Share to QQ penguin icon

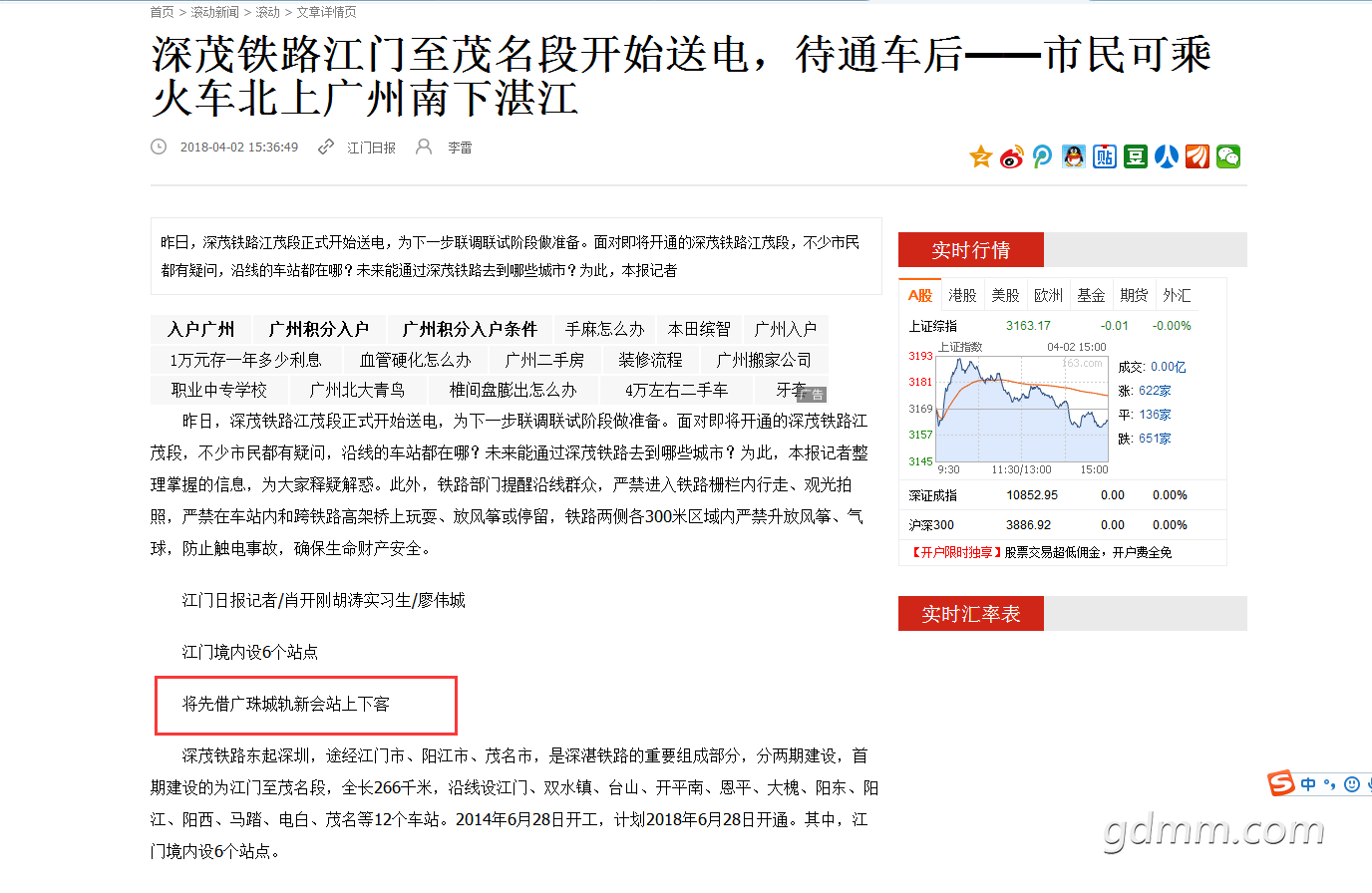pos(1073,156)
